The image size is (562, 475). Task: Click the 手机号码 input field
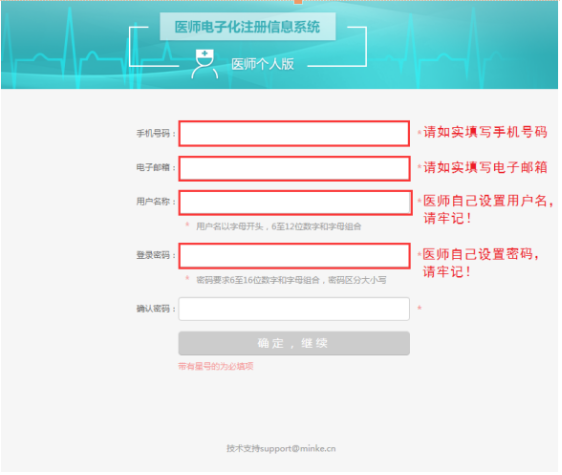click(294, 133)
